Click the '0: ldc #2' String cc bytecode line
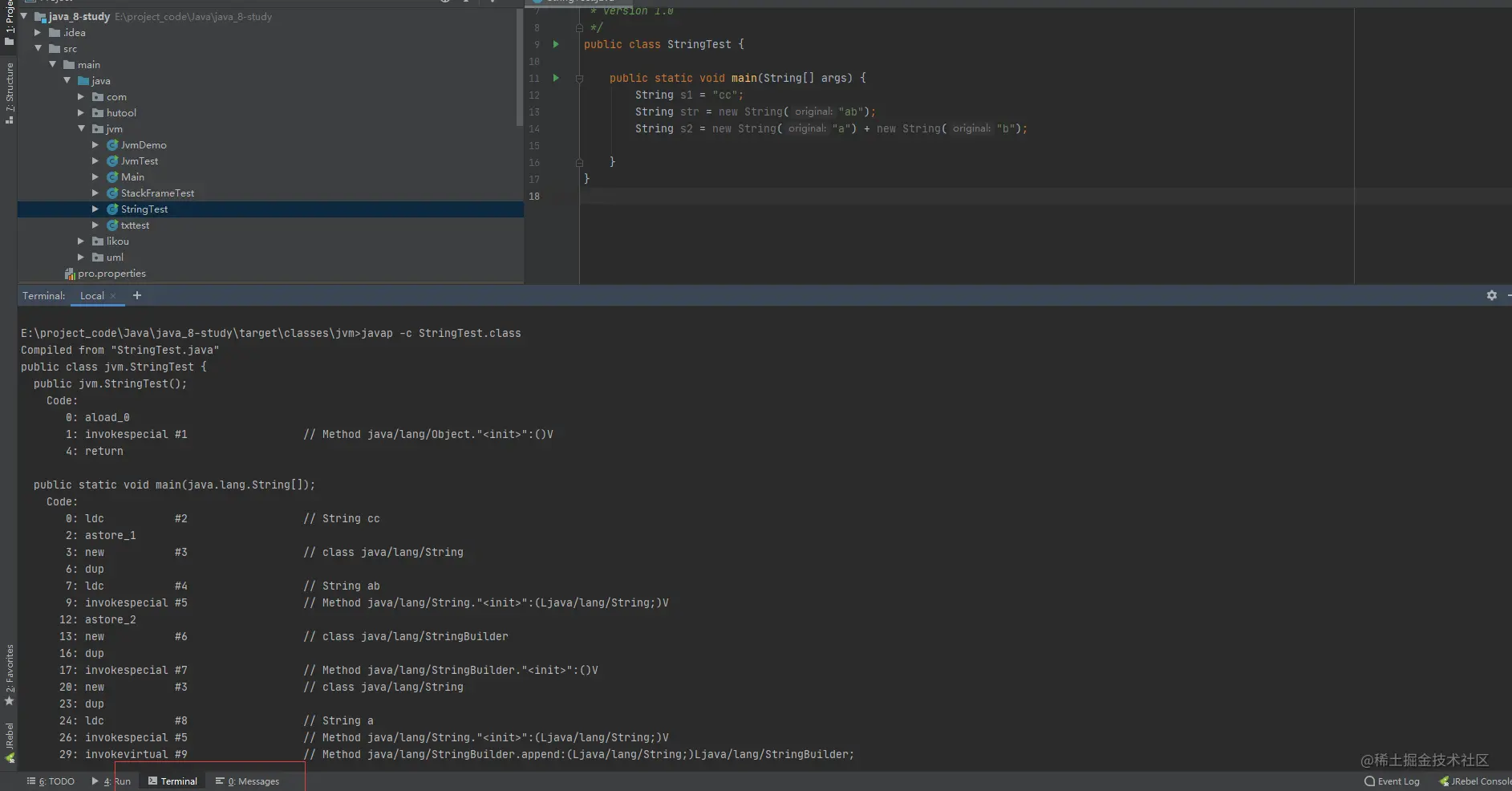1512x791 pixels. click(223, 518)
